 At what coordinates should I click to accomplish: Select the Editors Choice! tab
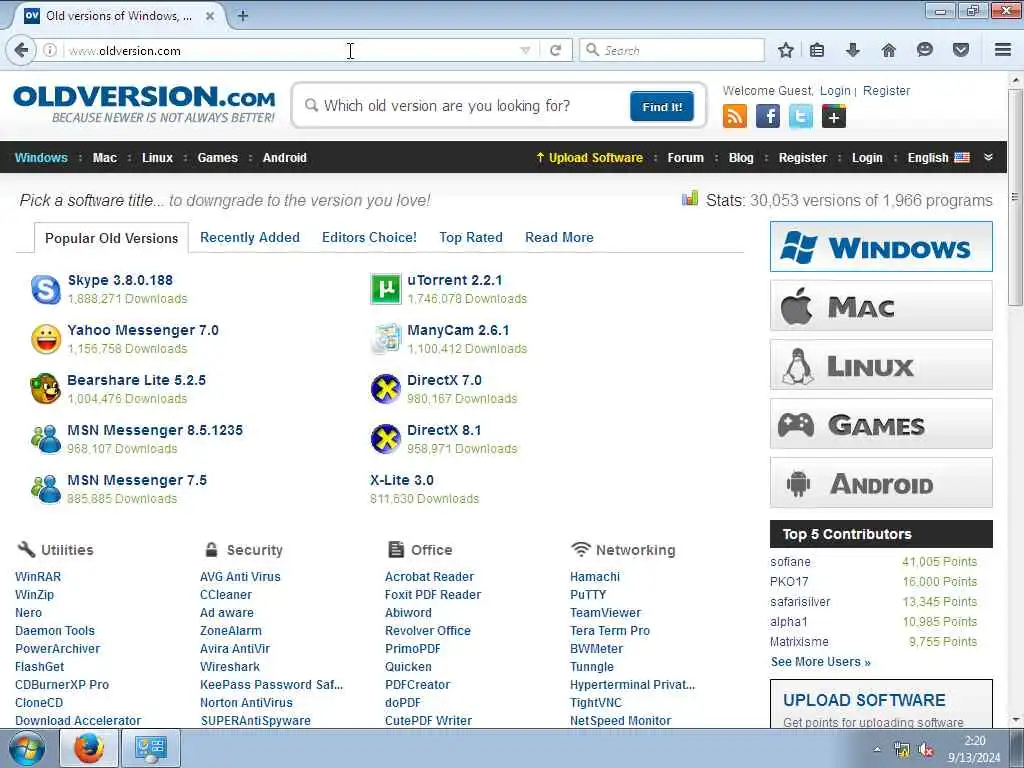(x=369, y=237)
